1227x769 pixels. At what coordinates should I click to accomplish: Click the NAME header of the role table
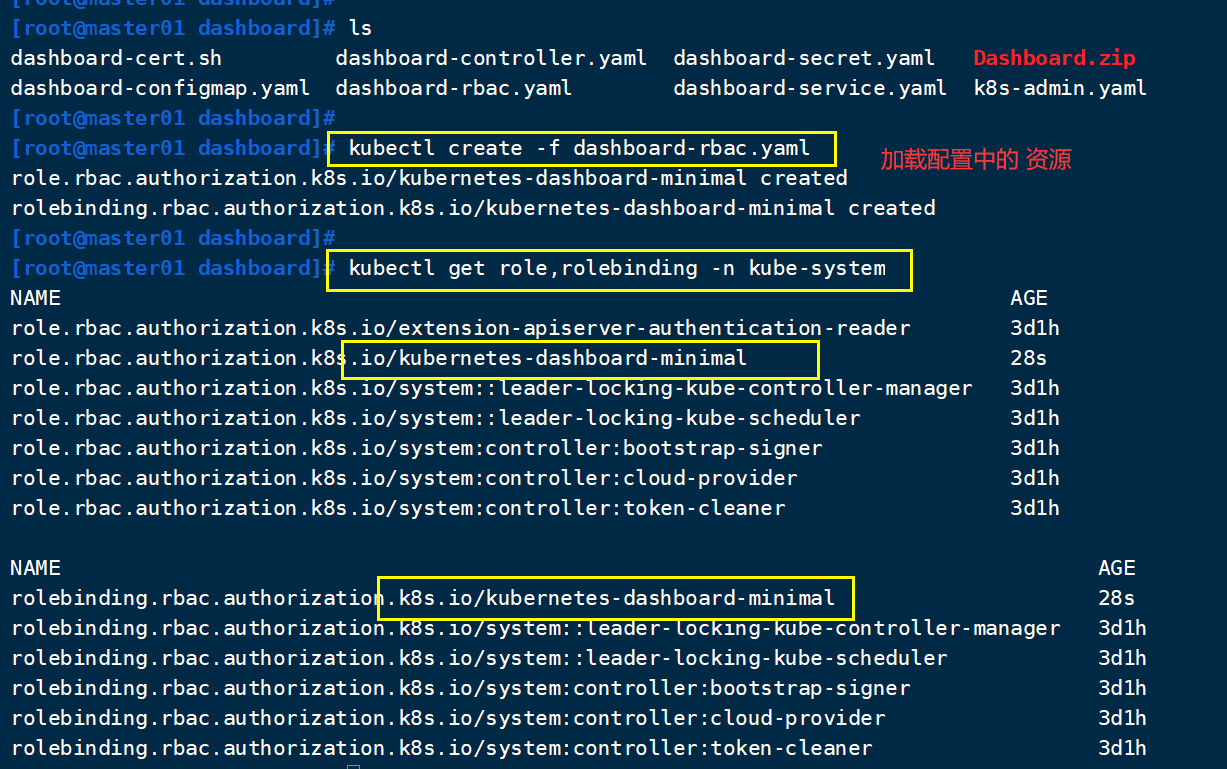tap(35, 298)
